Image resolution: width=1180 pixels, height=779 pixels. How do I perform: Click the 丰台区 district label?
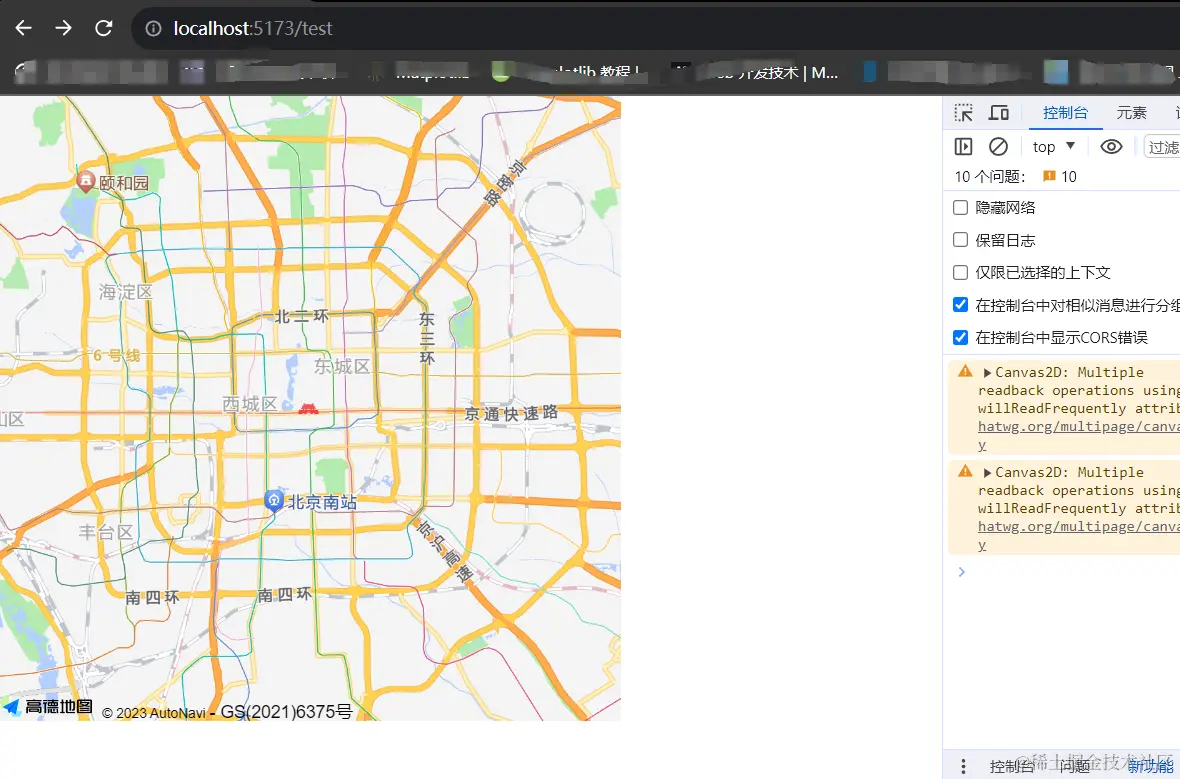coord(106,532)
